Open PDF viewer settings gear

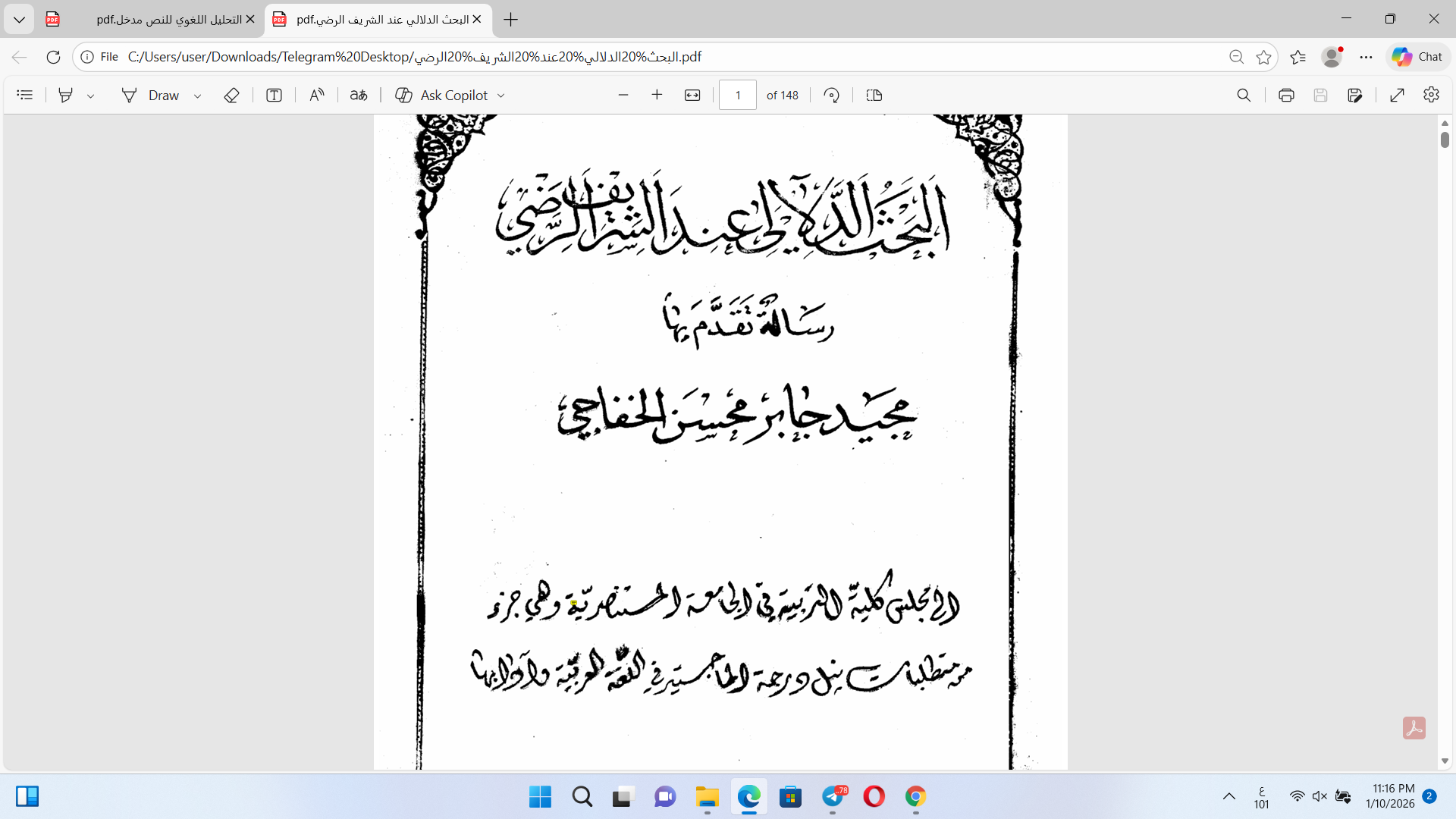(x=1431, y=95)
